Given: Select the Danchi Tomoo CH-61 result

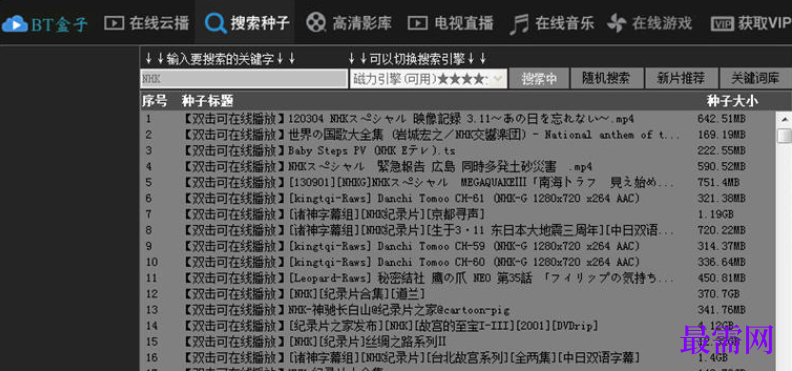Looking at the screenshot, I should coord(458,199).
